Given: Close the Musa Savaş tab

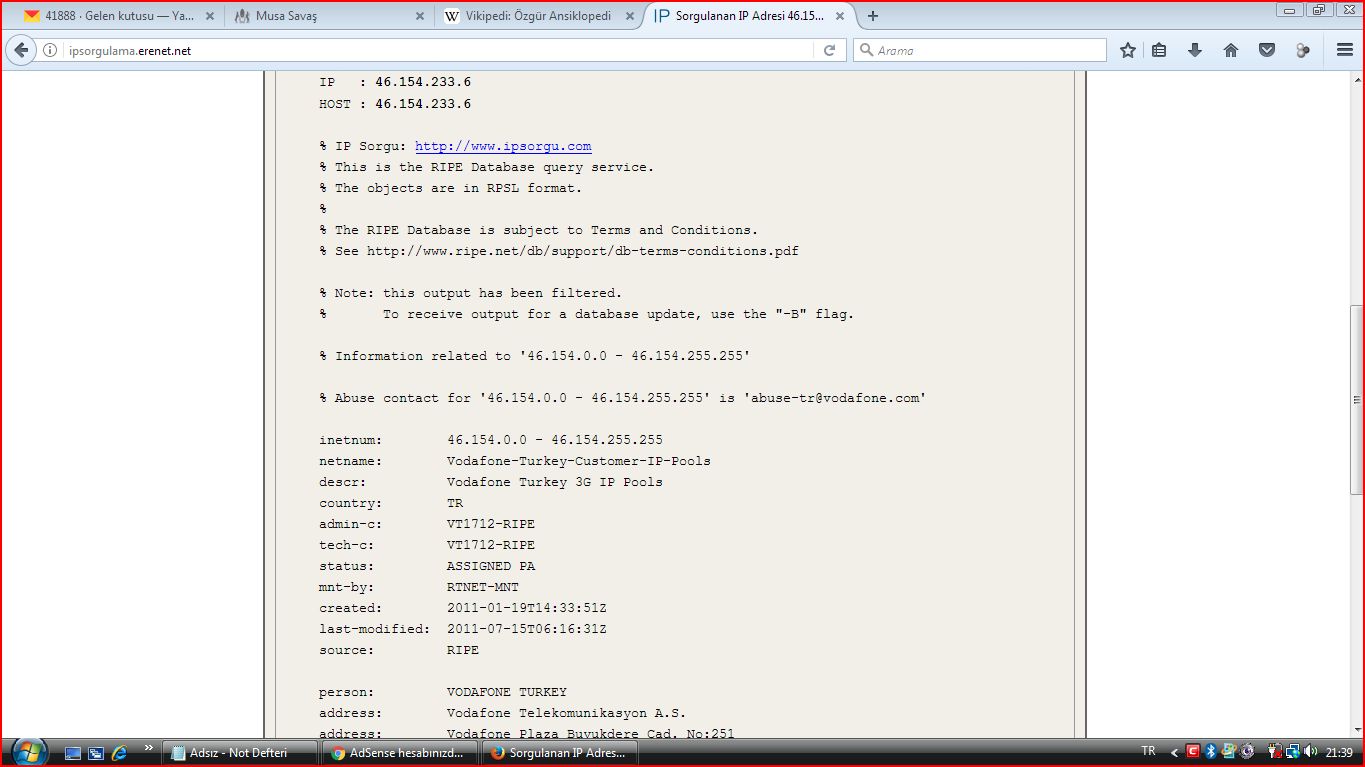Looking at the screenshot, I should [x=420, y=16].
